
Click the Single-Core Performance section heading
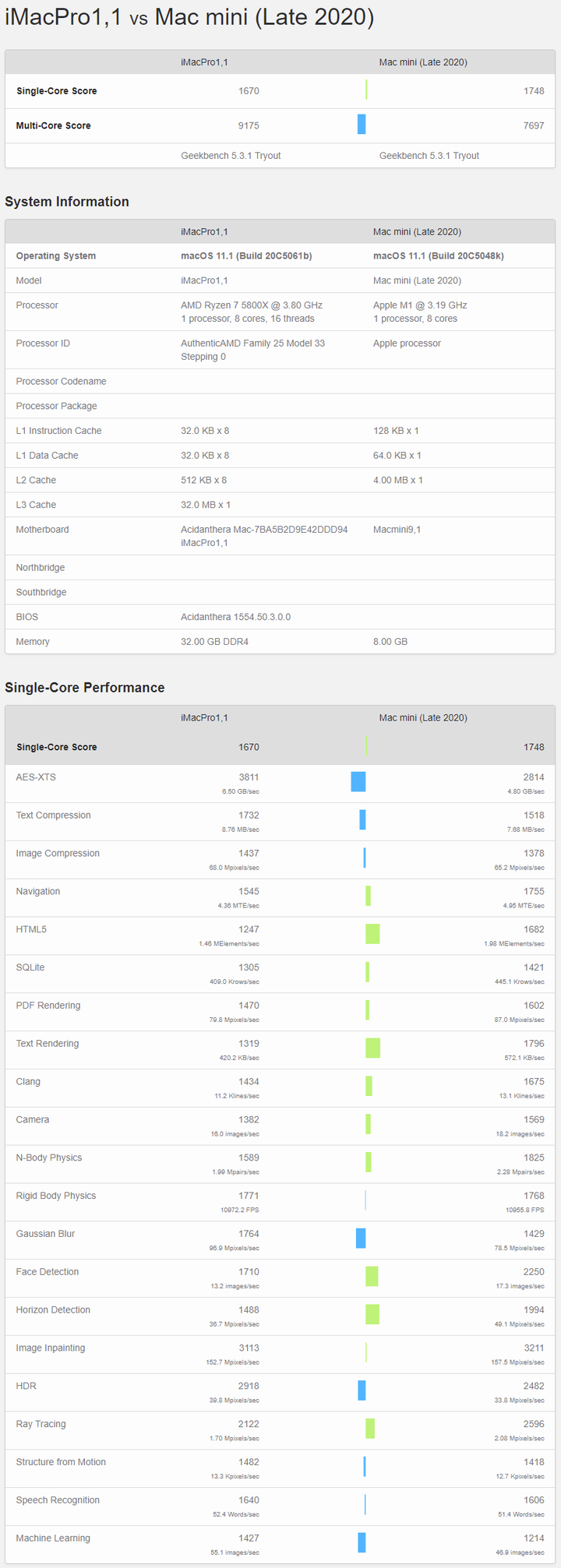point(85,688)
